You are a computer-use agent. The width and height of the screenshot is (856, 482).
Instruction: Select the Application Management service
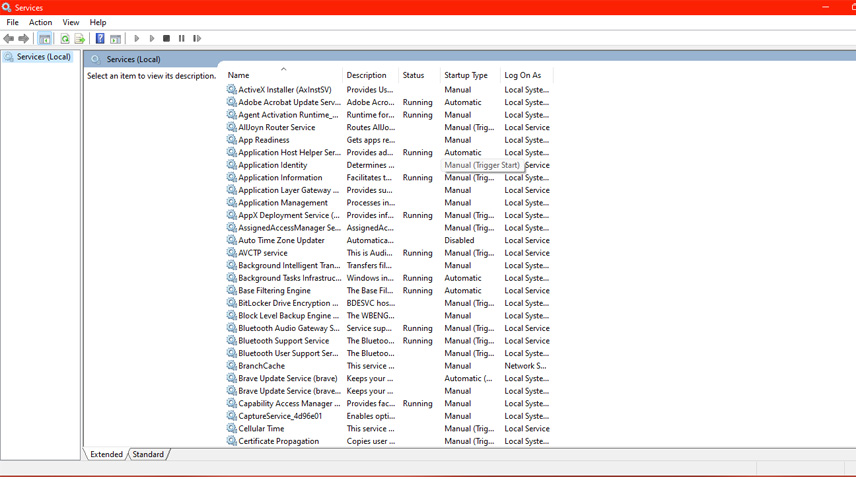point(388,203)
